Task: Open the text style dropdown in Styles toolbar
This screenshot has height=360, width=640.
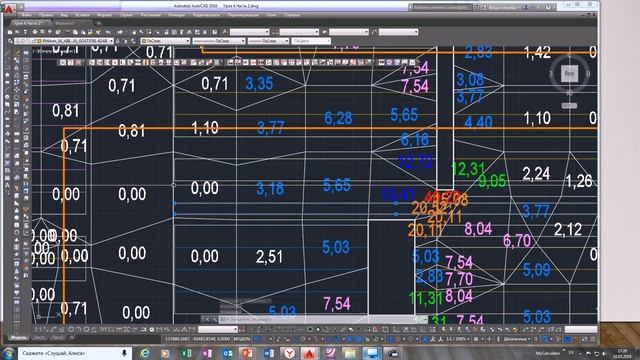Action: [250, 32]
